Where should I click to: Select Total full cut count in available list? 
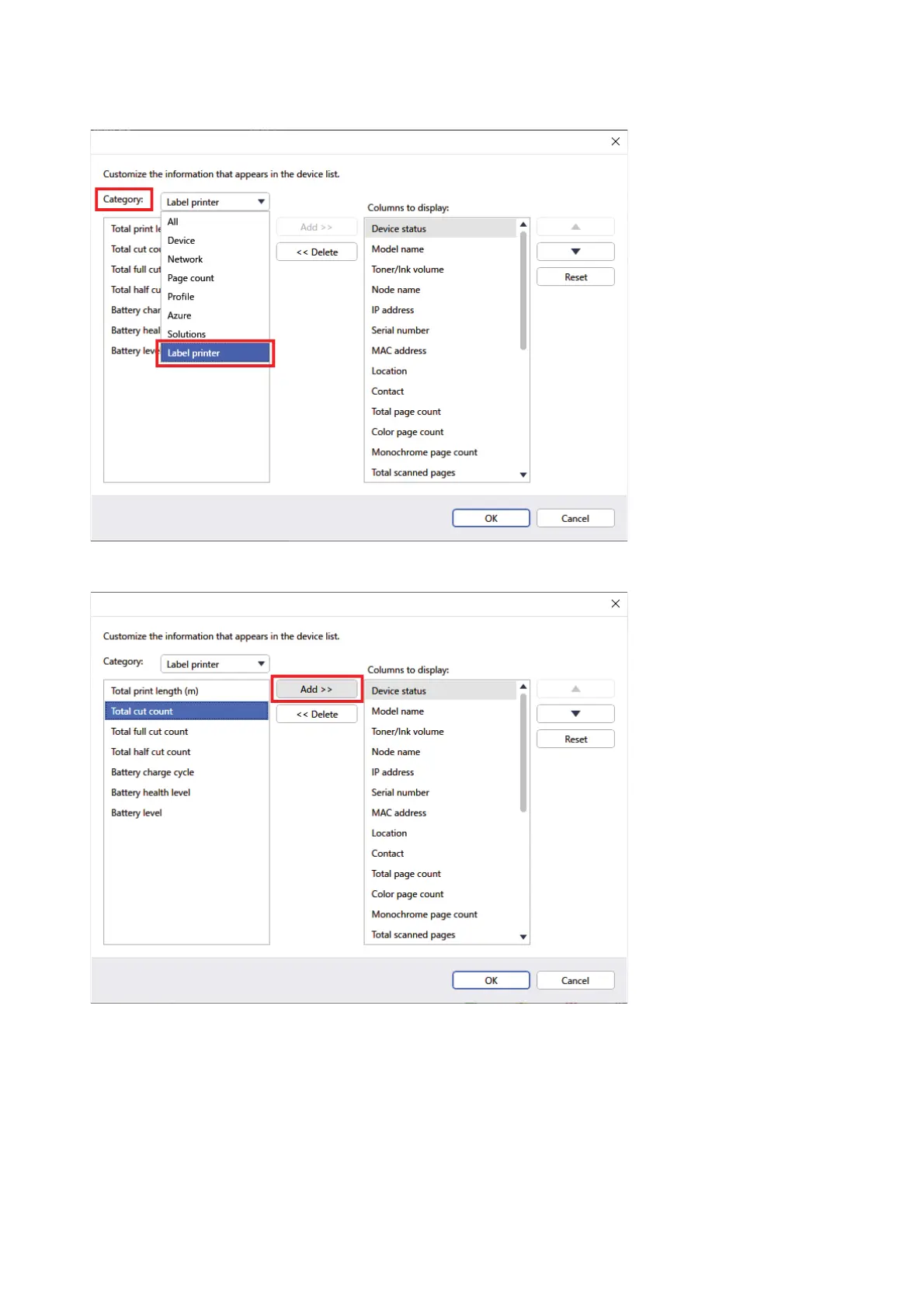click(186, 731)
